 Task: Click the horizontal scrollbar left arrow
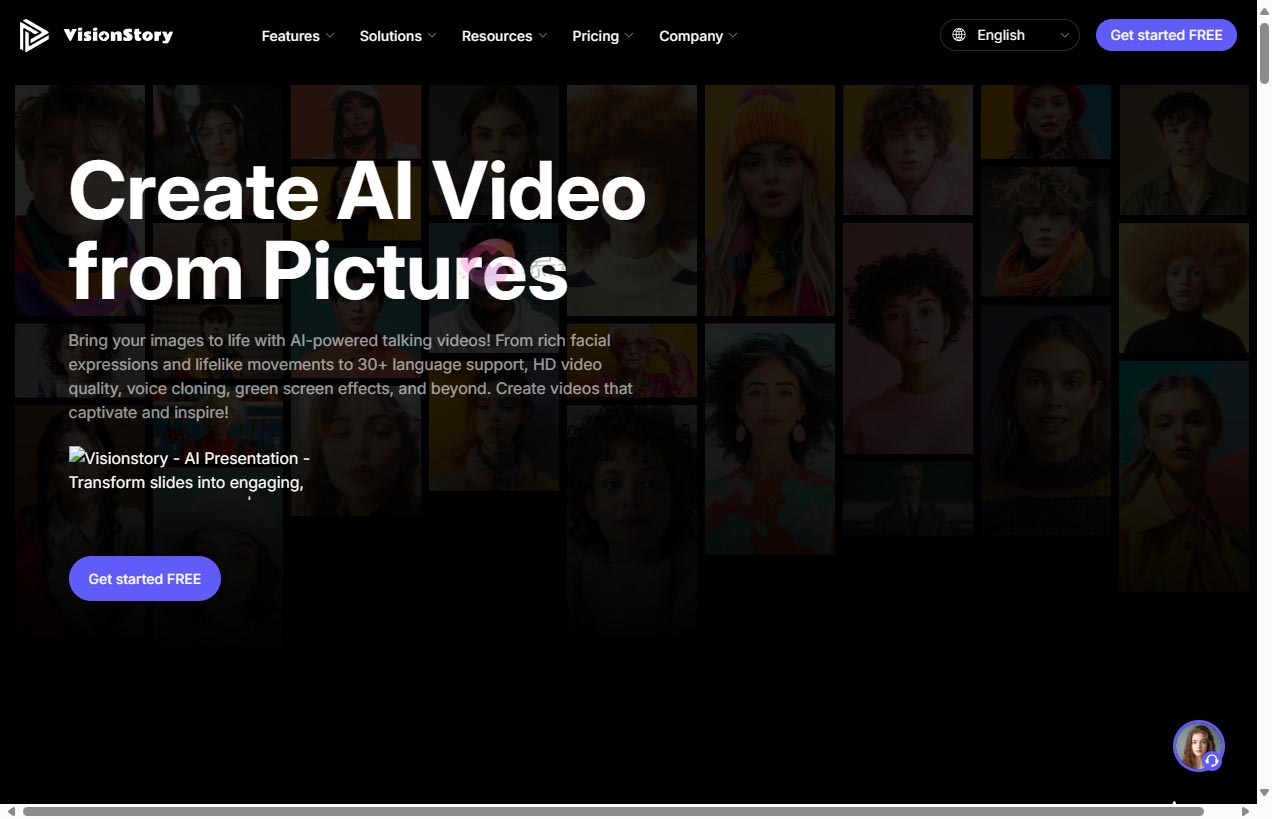click(10, 811)
